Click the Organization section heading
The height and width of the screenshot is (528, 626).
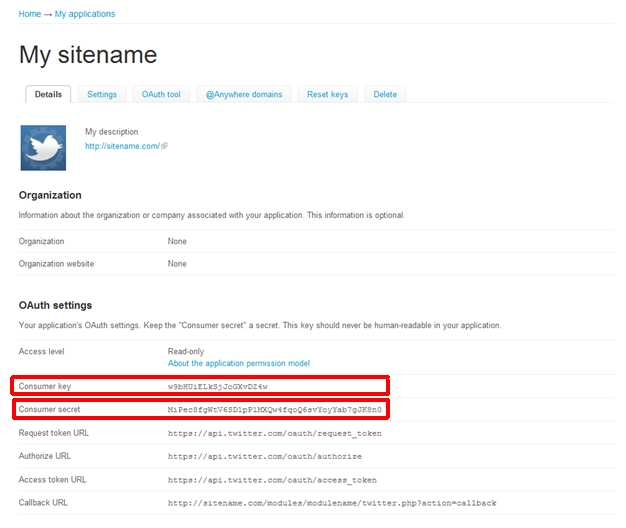coord(50,195)
